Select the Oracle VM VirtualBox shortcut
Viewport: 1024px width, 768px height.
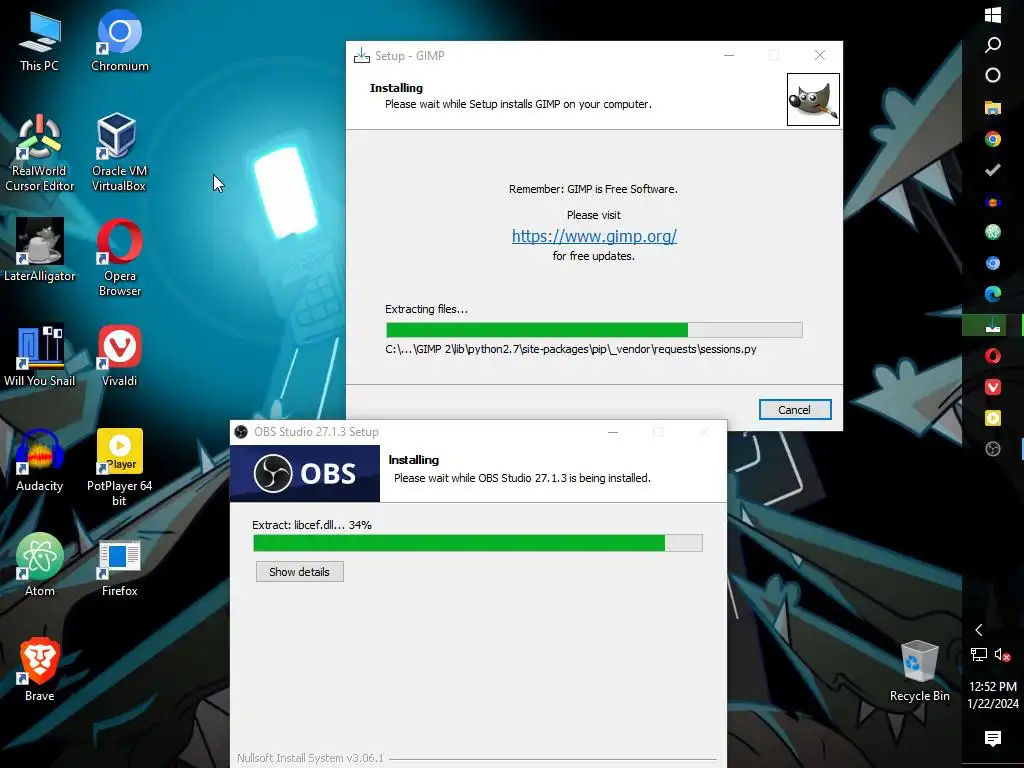tap(119, 153)
